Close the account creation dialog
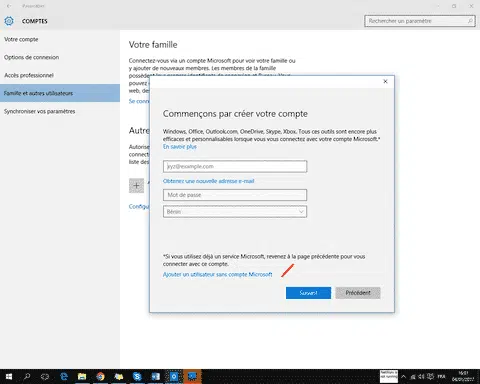Screen dimensions: 480x384 [385, 81]
